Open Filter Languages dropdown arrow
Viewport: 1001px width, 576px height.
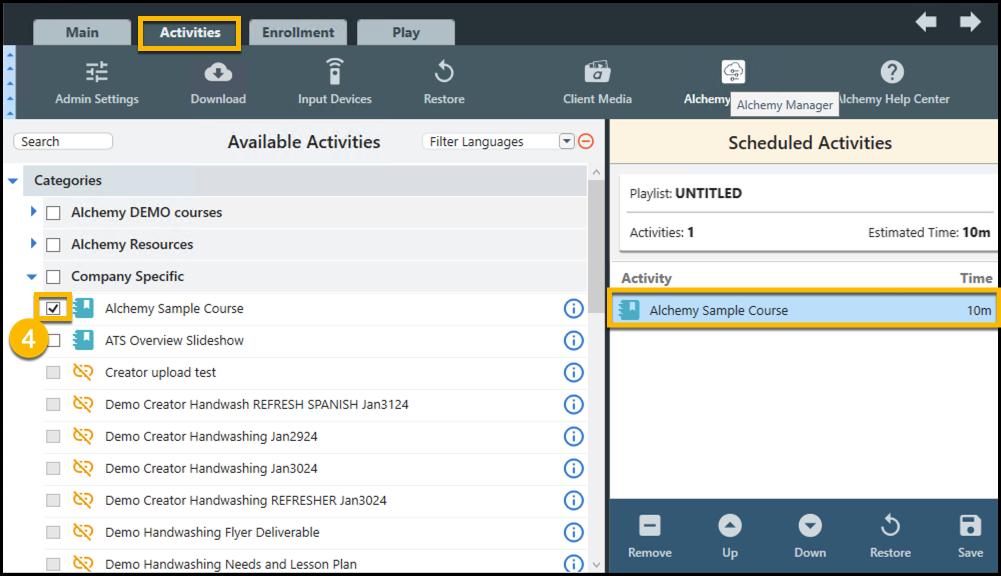[x=566, y=141]
